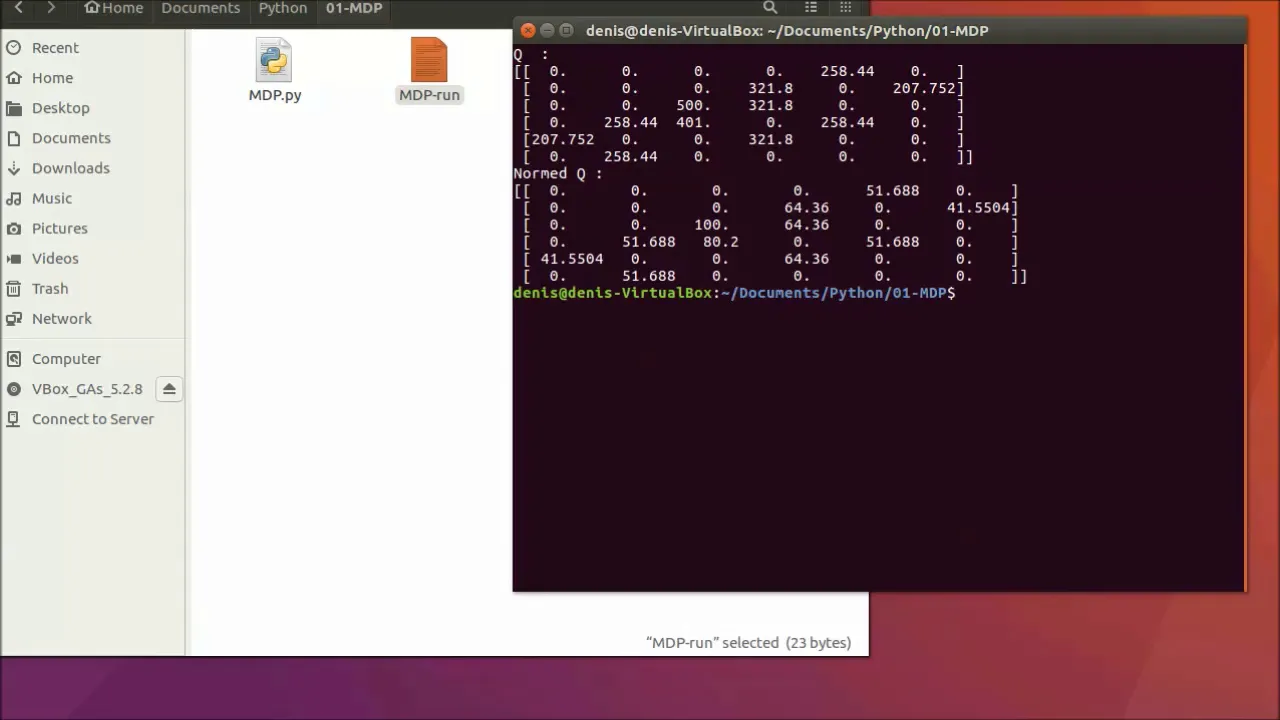Open Home in the path bar
The height and width of the screenshot is (720, 1280).
tap(114, 8)
